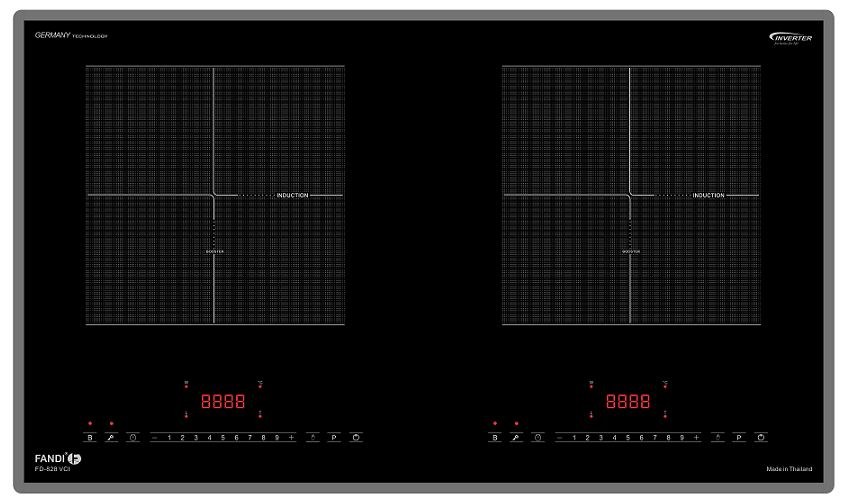Image resolution: width=846 pixels, height=501 pixels.
Task: Set left zone power level to 5
Action: pos(223,438)
